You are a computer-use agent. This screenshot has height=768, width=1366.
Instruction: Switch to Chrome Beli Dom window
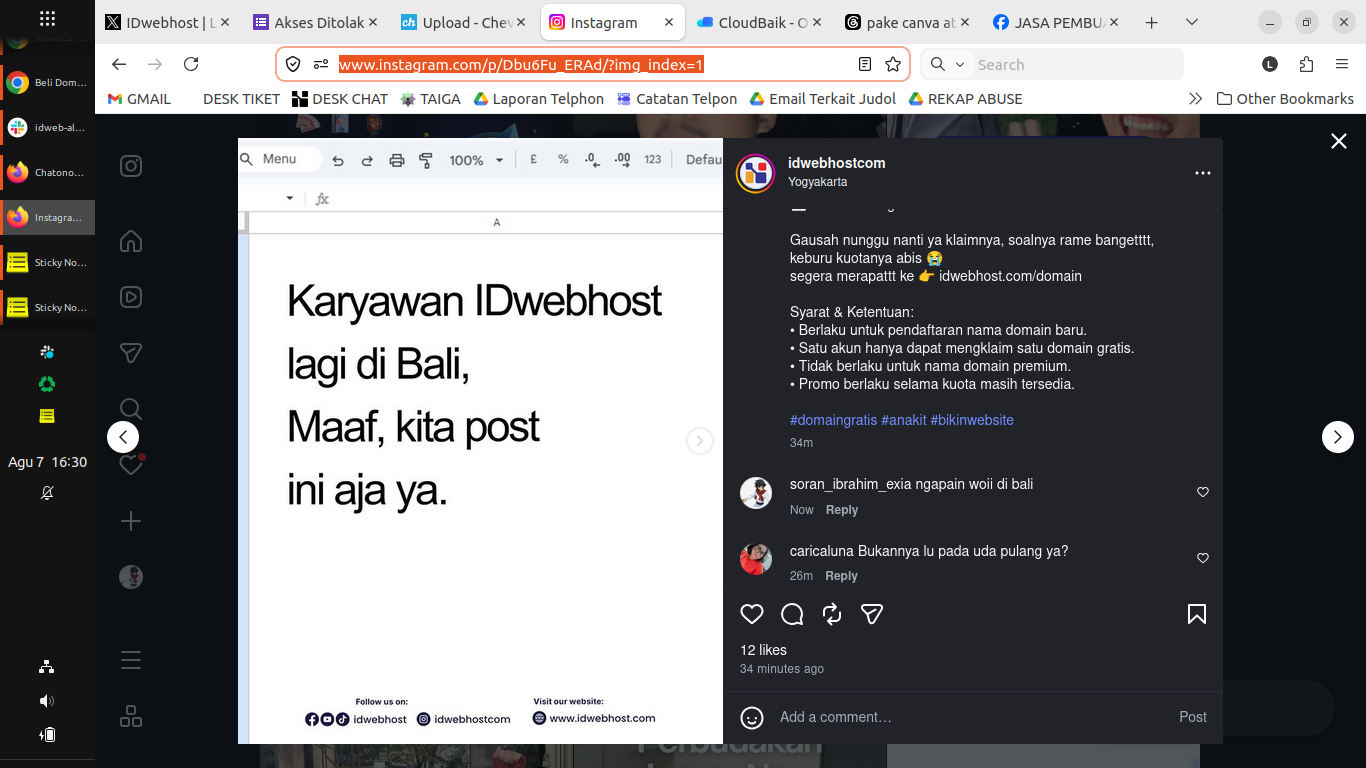(47, 83)
